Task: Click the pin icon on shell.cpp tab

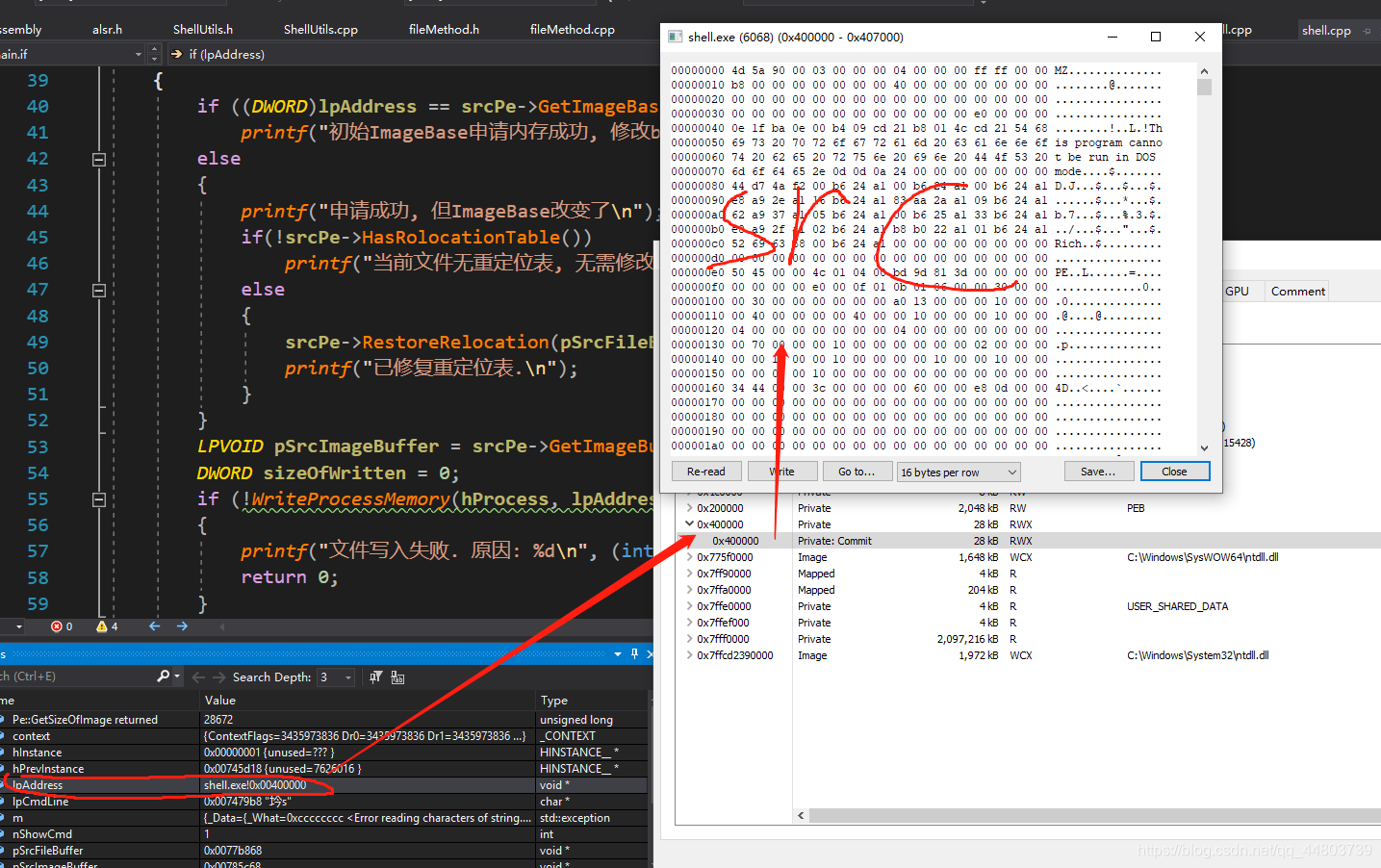Action: coord(1367,31)
